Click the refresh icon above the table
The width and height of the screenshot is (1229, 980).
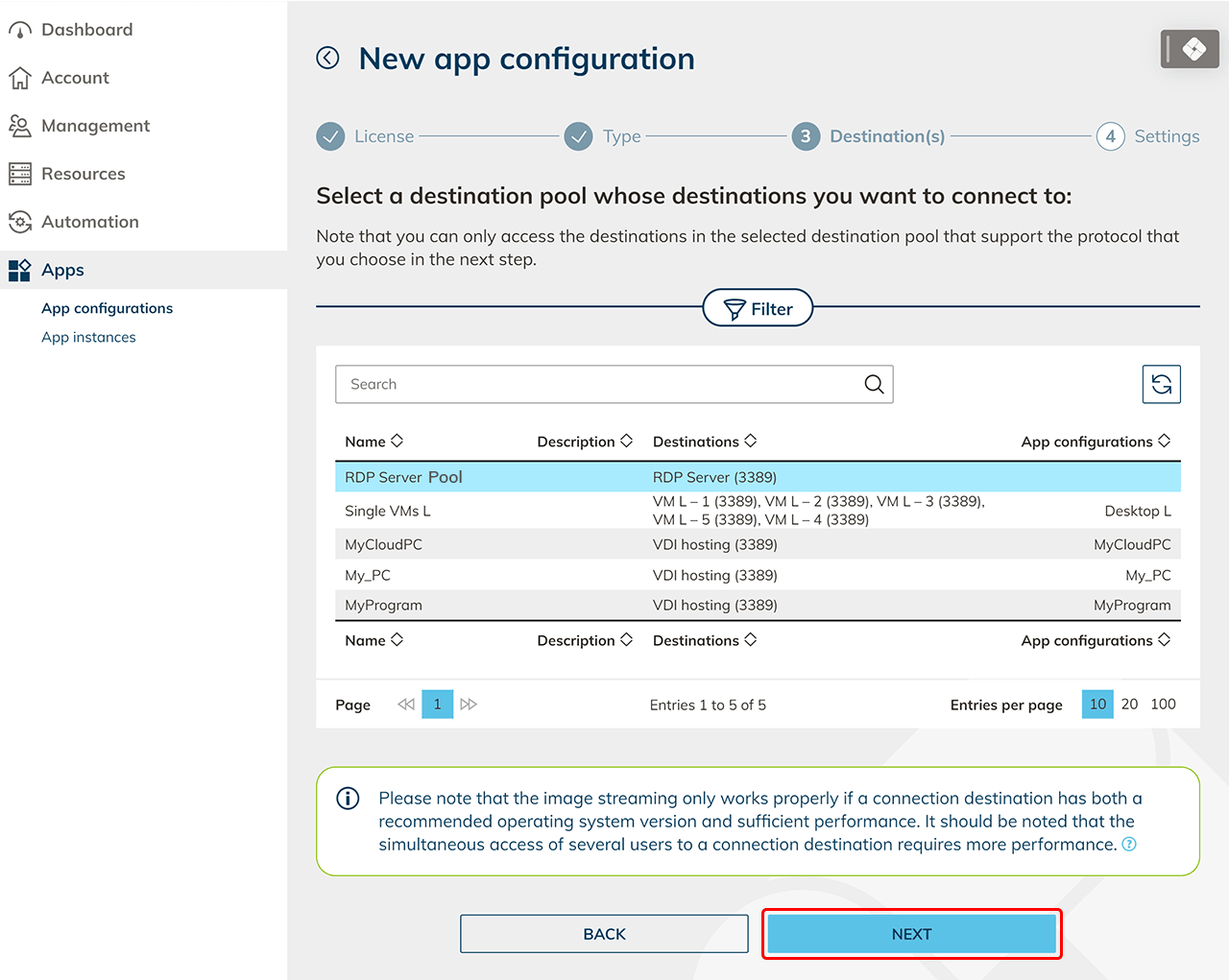(1161, 385)
